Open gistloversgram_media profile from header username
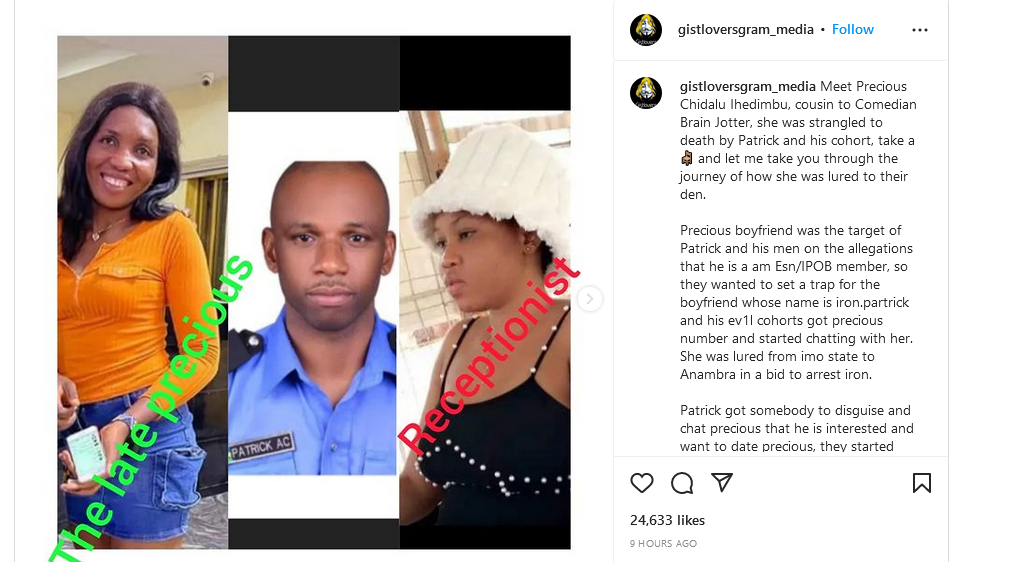The image size is (1026, 562). (x=745, y=29)
